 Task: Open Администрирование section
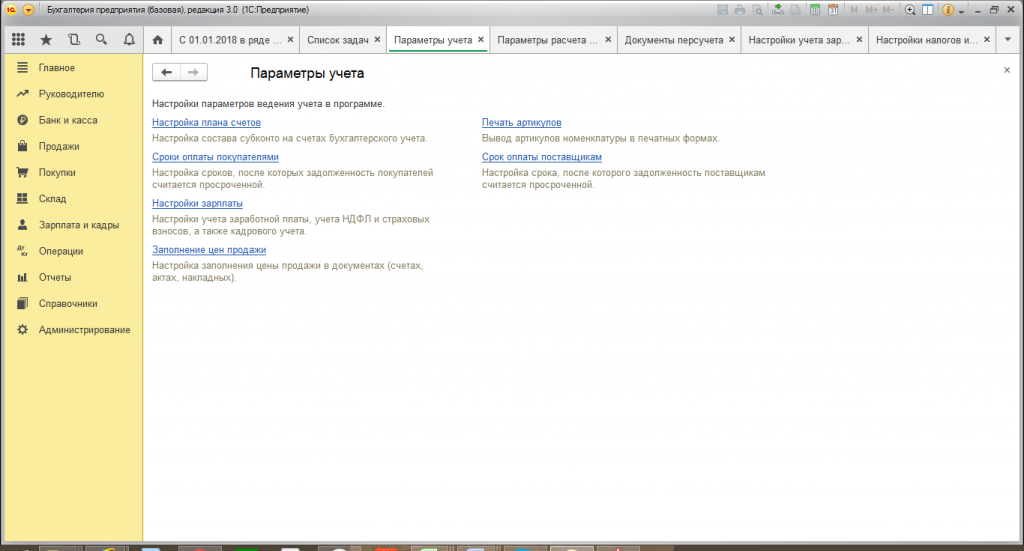[x=84, y=330]
